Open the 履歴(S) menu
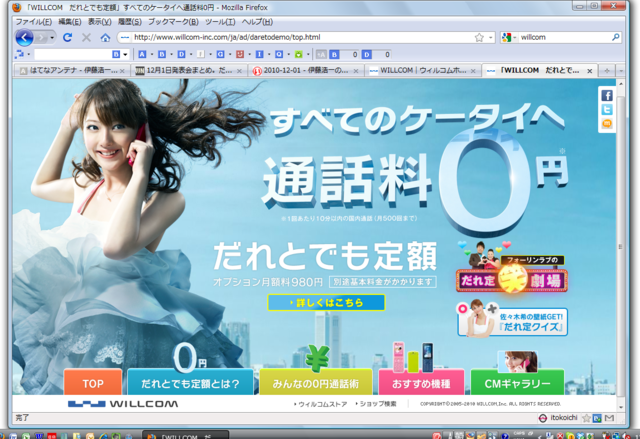Viewport: 640px width, 439px height. (x=129, y=22)
